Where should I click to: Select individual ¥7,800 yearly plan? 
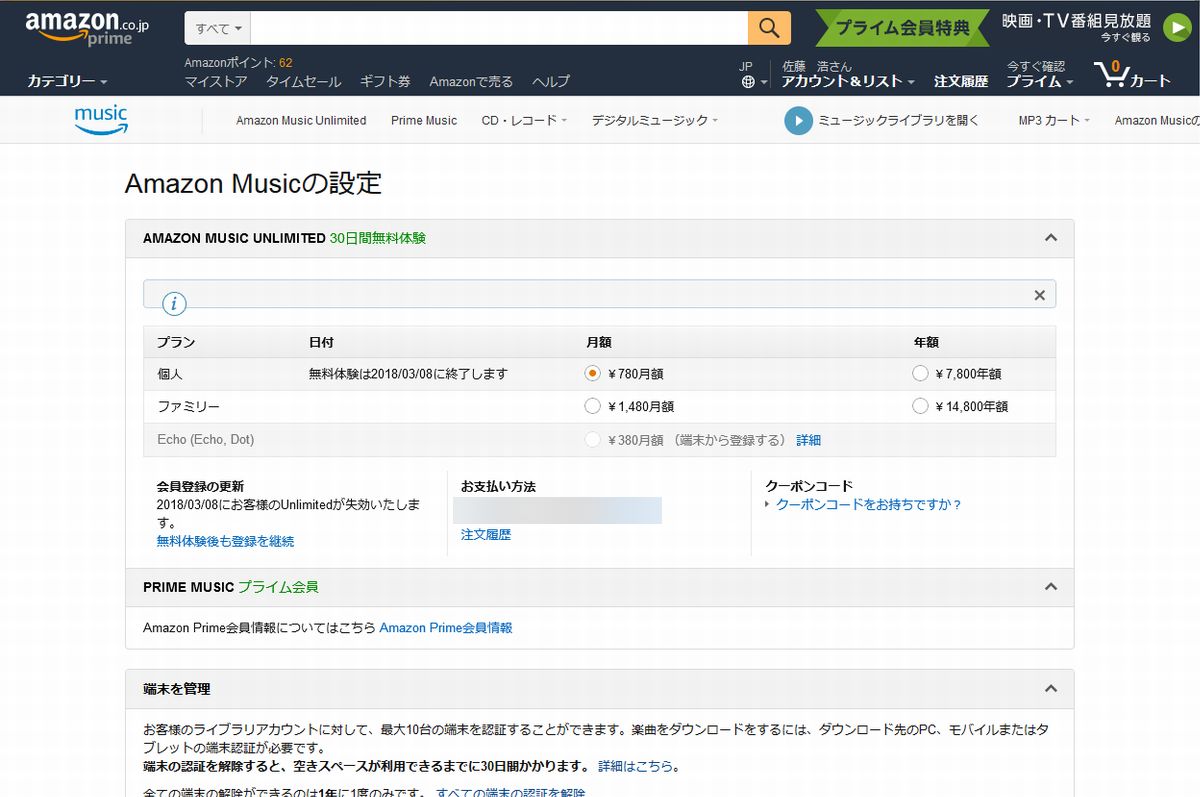(920, 373)
